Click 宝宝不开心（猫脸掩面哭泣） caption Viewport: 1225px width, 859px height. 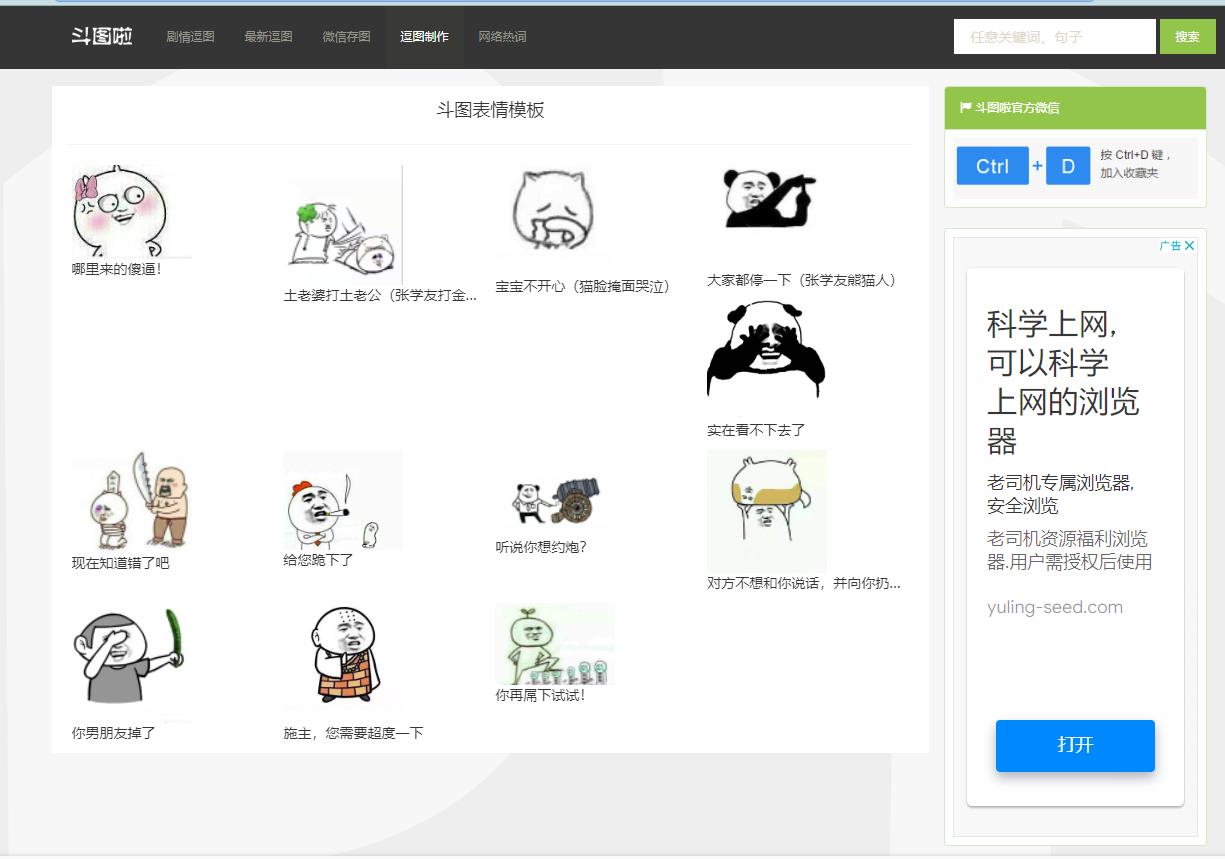[583, 286]
